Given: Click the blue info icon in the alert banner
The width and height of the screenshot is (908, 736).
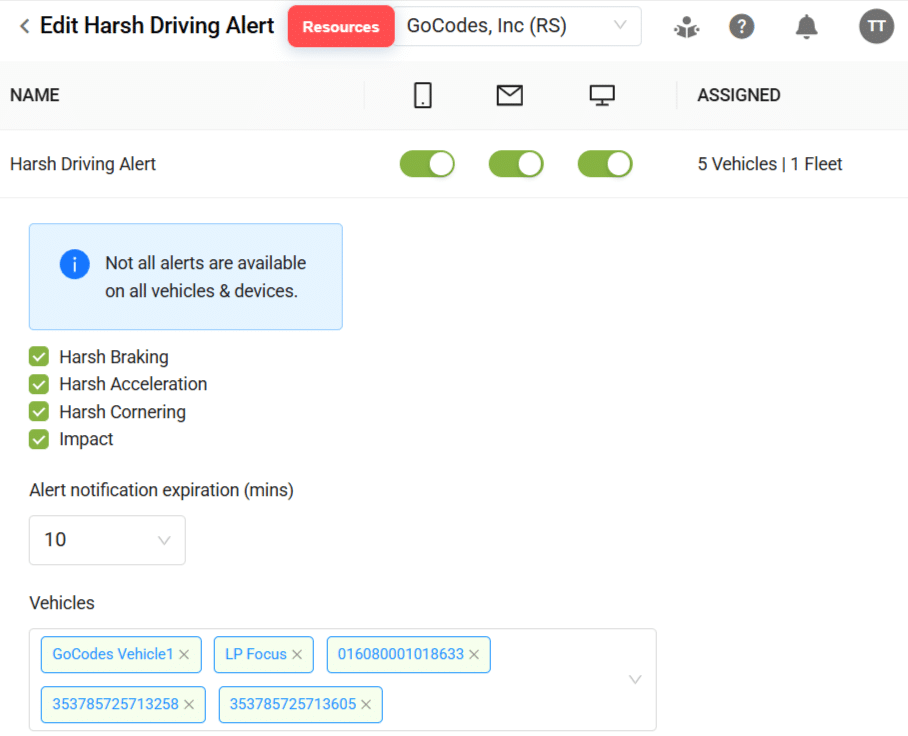Looking at the screenshot, I should point(73,264).
